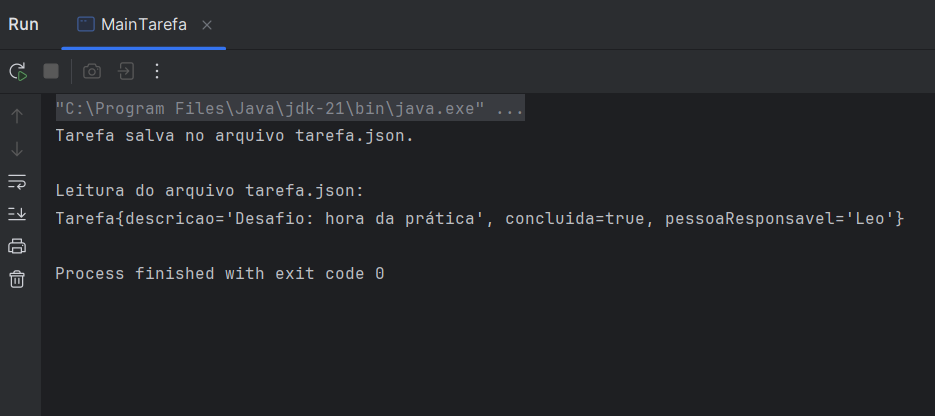Click the Stop process square icon

pos(51,72)
